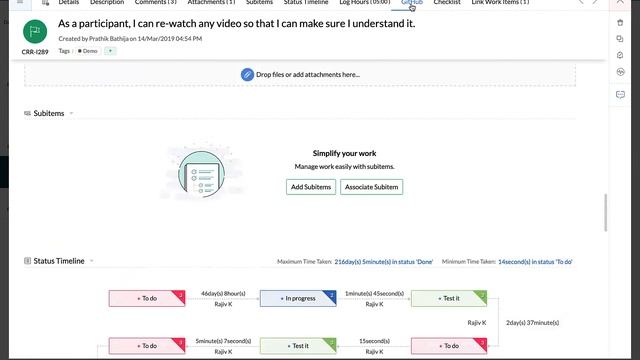Click the 2day(s) 37minute(s) duration label

533,322
